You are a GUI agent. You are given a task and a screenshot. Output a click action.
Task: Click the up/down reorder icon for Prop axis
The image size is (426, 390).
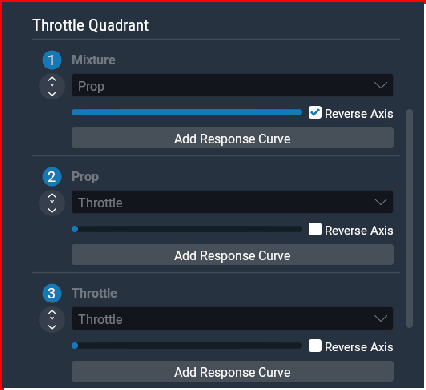(x=52, y=203)
